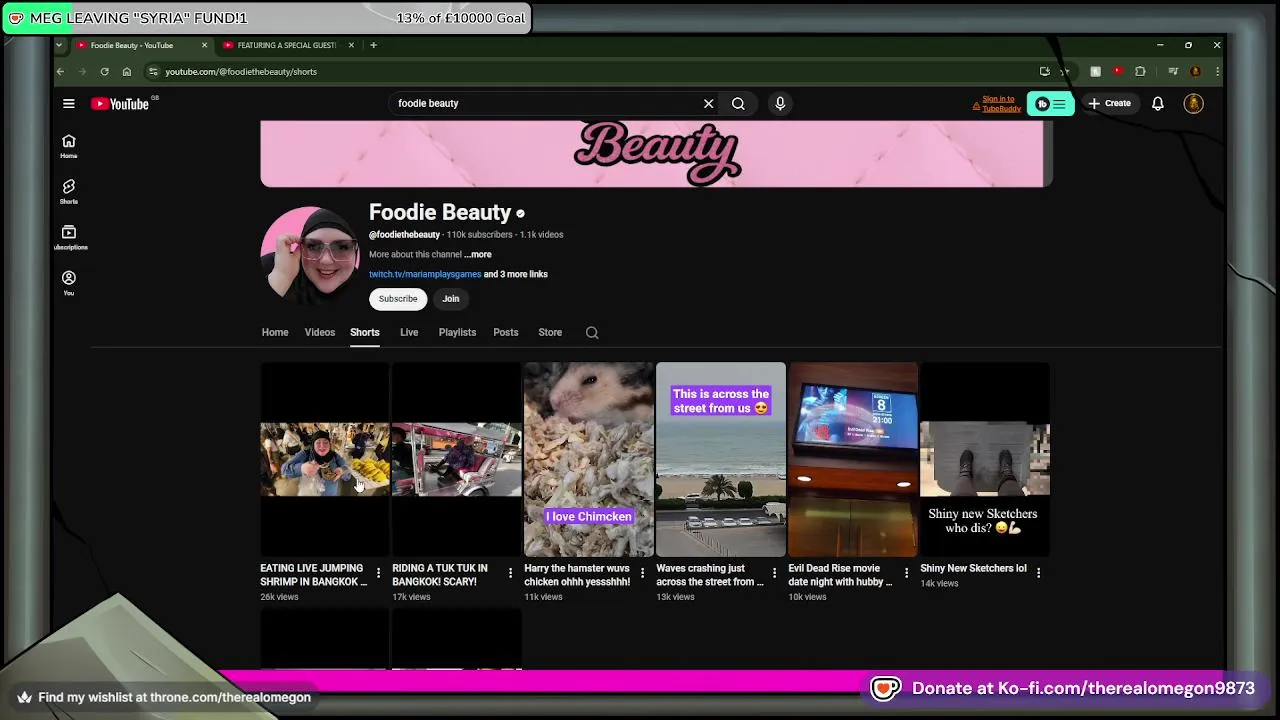
Task: Open the YouTube guide hamburger menu
Action: (x=69, y=103)
